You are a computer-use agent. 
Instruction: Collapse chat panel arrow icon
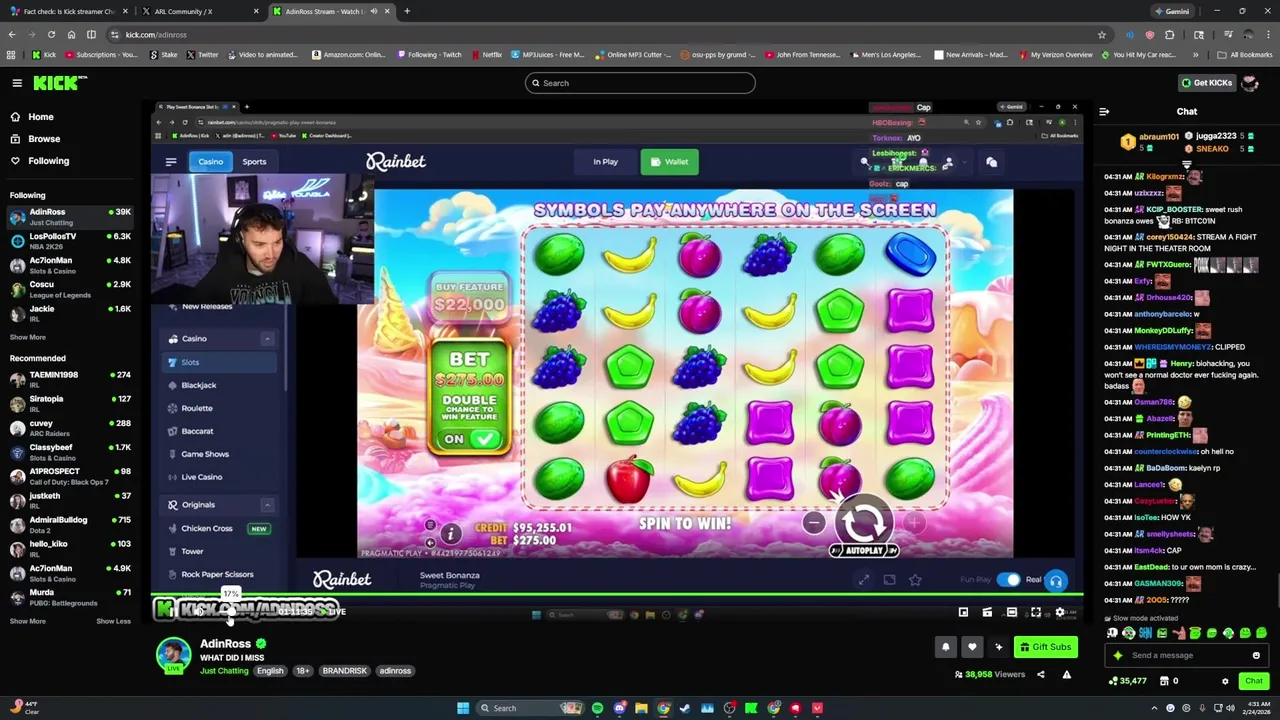tap(1104, 112)
